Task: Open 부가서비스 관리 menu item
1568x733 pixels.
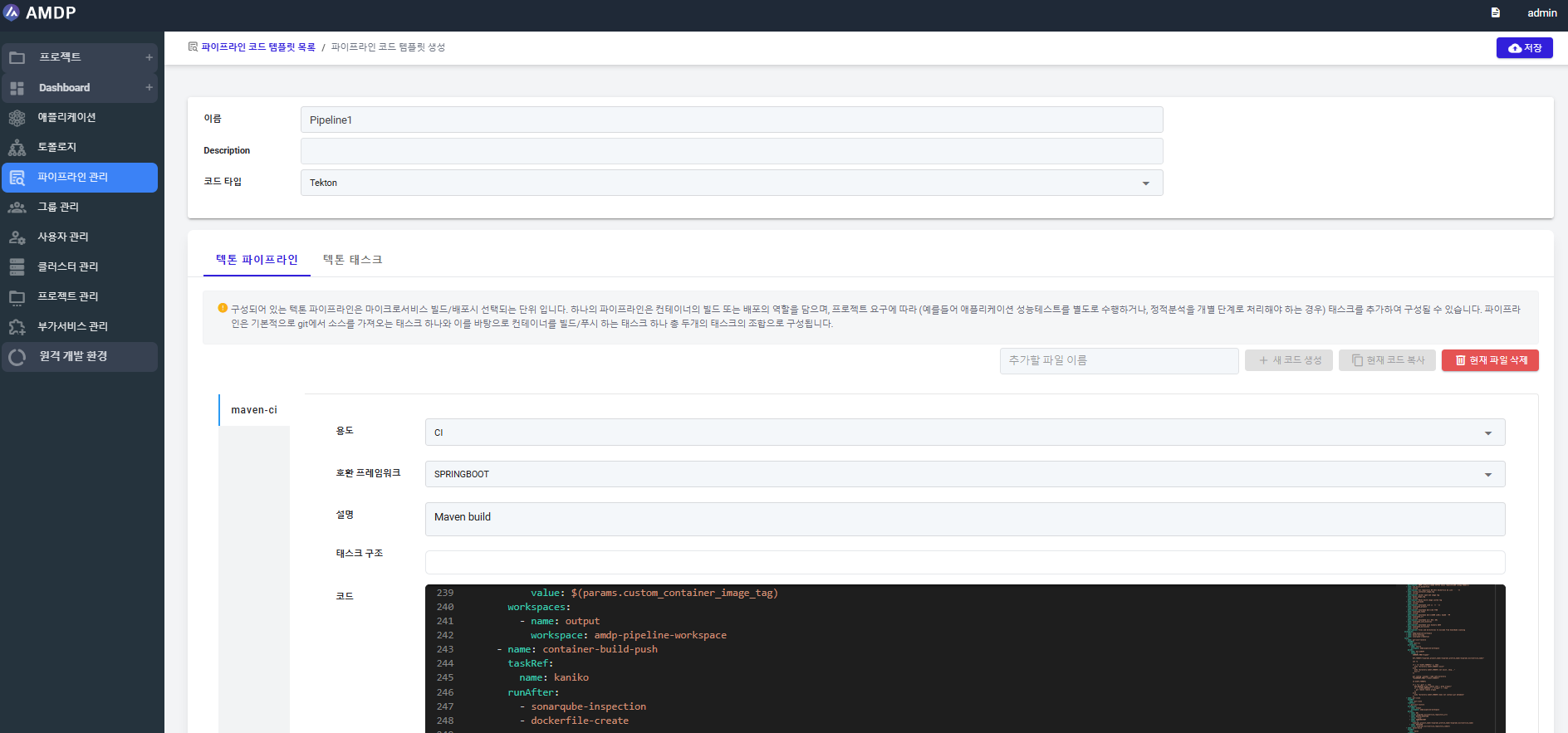Action: pyautogui.click(x=80, y=327)
